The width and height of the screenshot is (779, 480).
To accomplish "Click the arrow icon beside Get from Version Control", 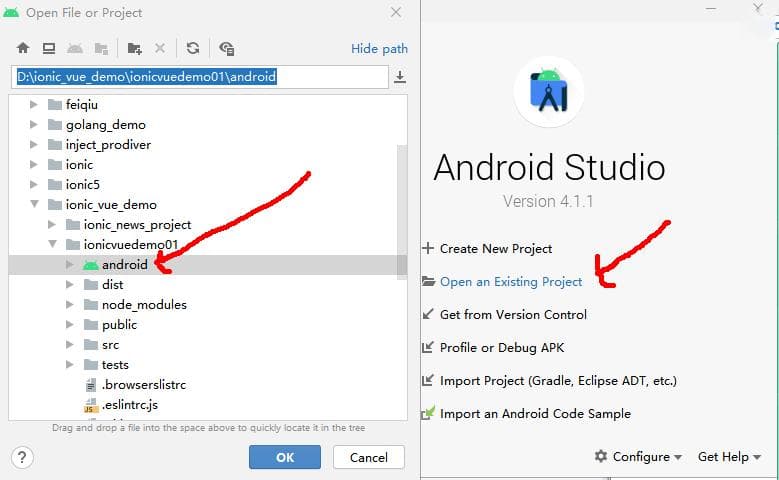I will click(x=428, y=314).
